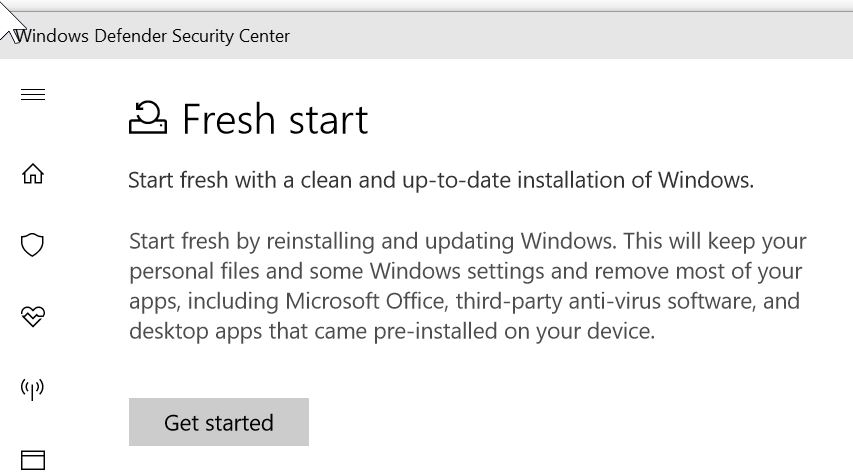This screenshot has height=472, width=853.
Task: Open Device performance & health heart icon
Action: click(33, 316)
